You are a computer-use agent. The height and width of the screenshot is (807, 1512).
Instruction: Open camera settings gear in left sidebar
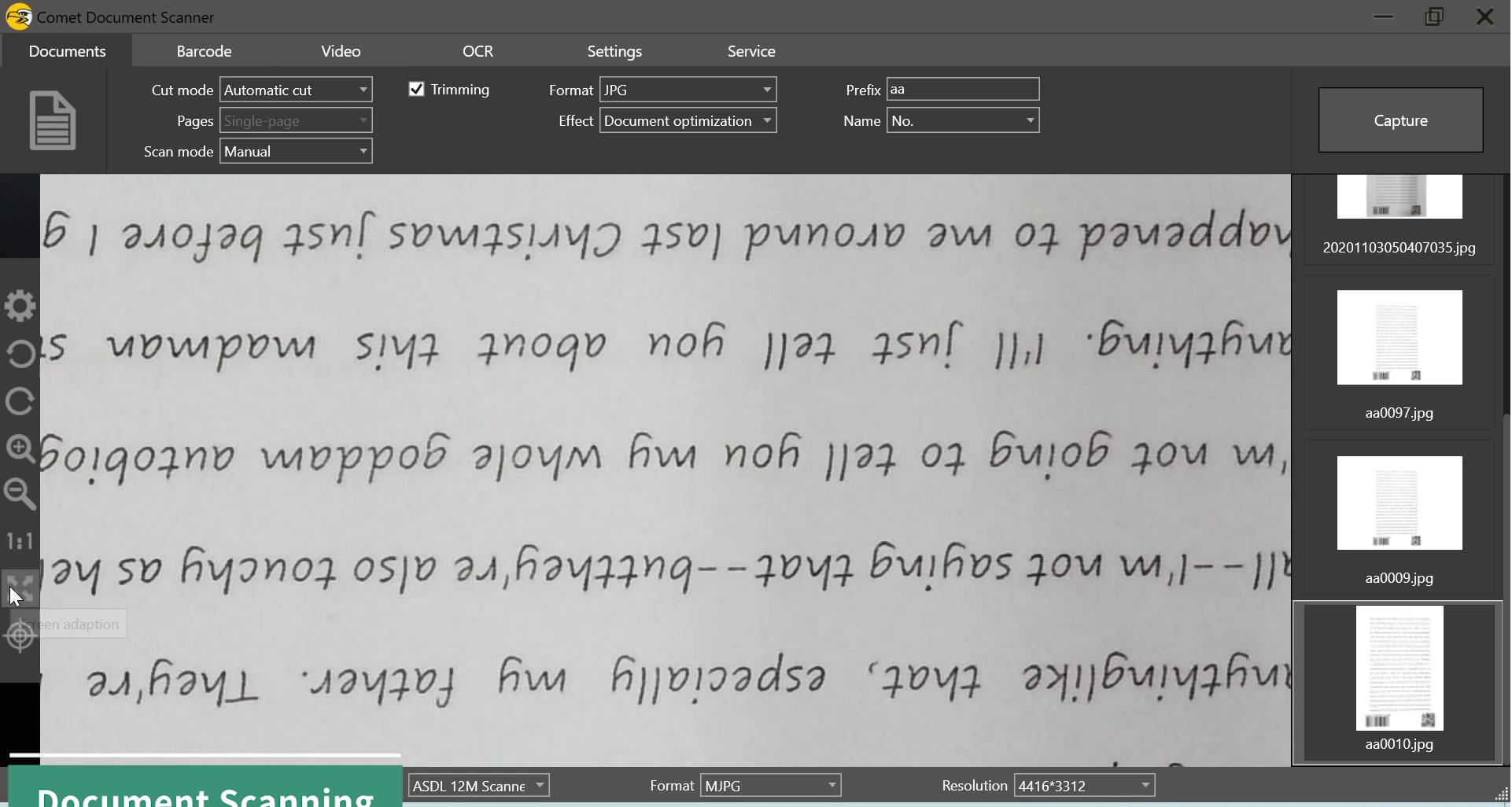coord(20,306)
